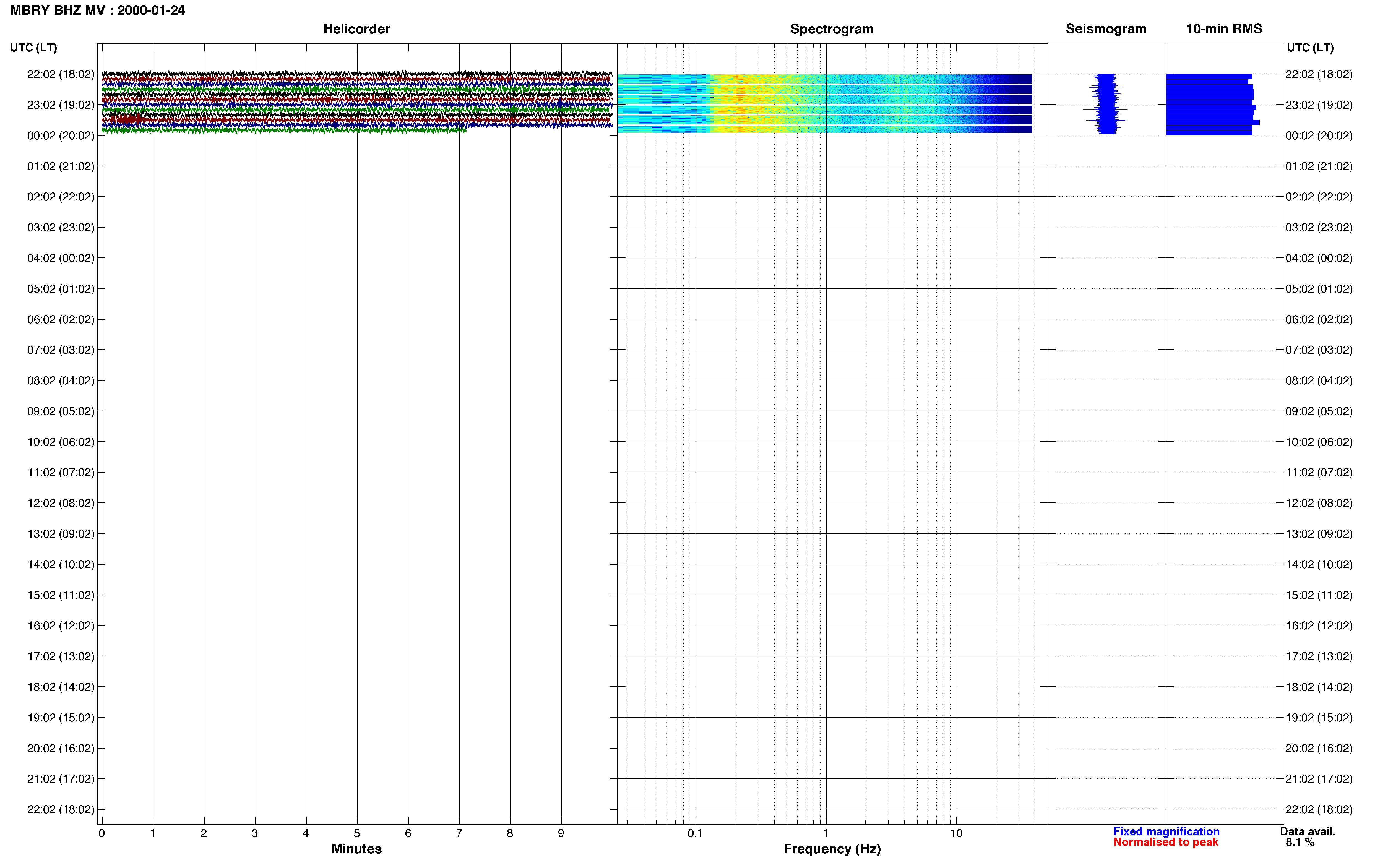Click 02:02 (22:02) on the Helicorder time axis

pyautogui.click(x=60, y=197)
